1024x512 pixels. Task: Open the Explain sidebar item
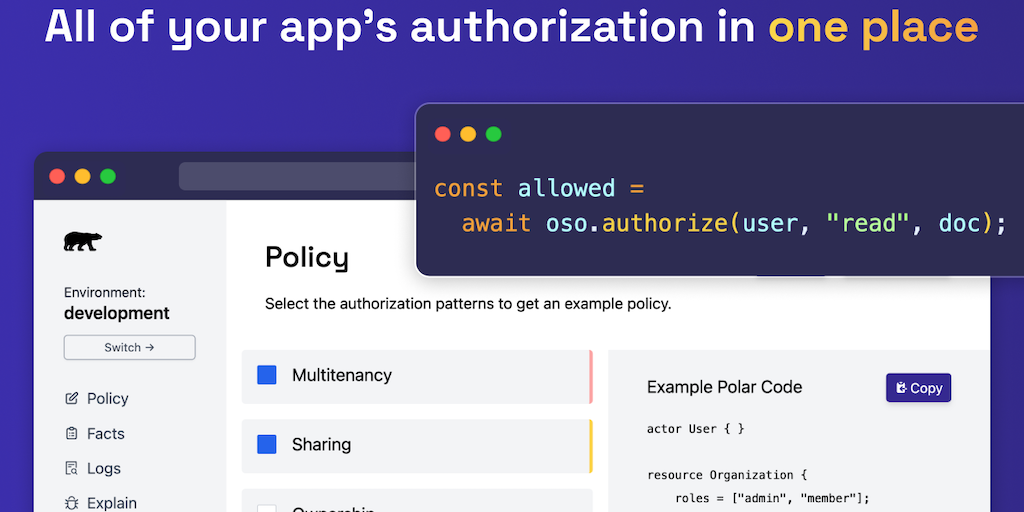pos(101,503)
